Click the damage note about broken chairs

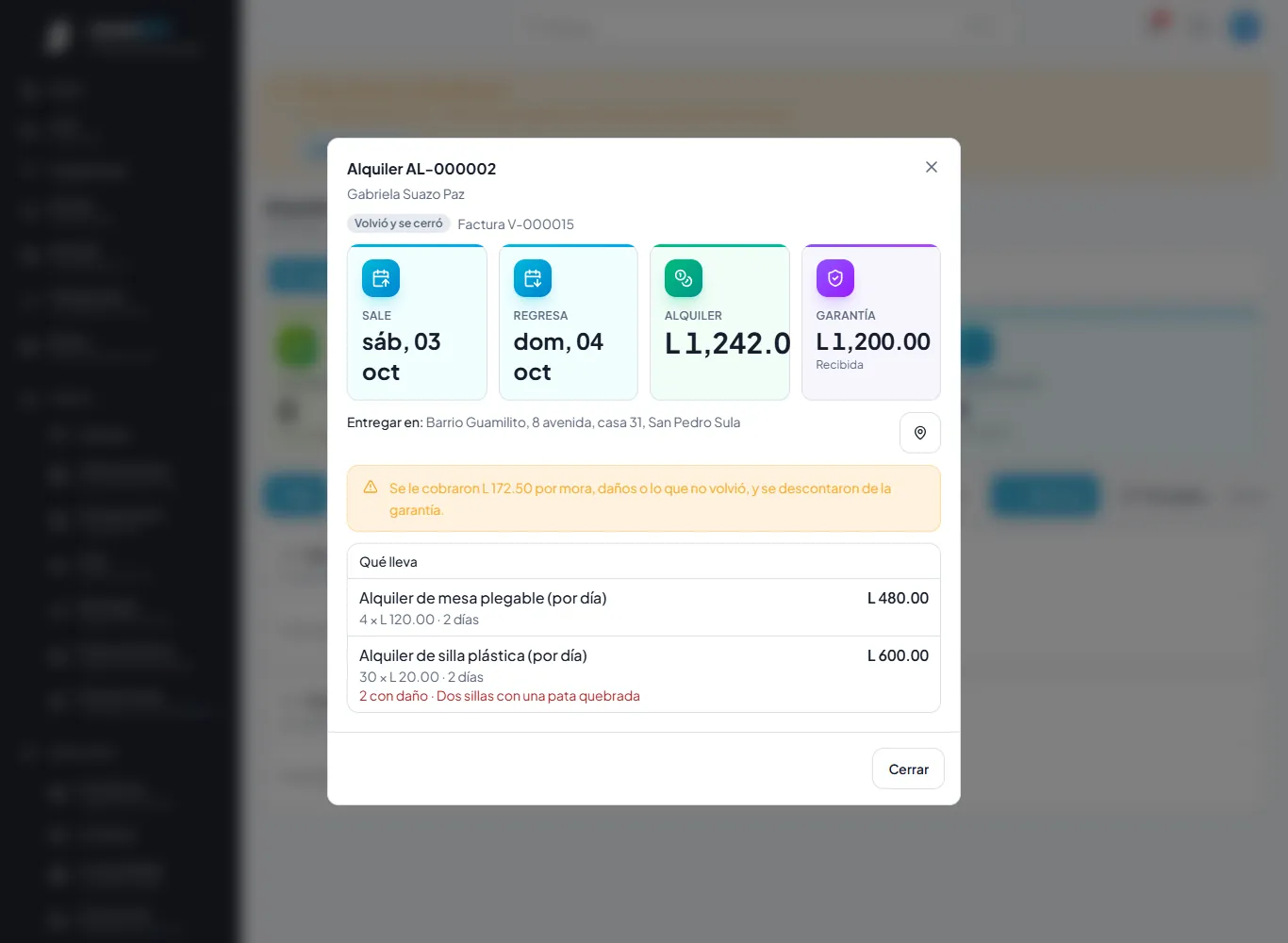(500, 696)
